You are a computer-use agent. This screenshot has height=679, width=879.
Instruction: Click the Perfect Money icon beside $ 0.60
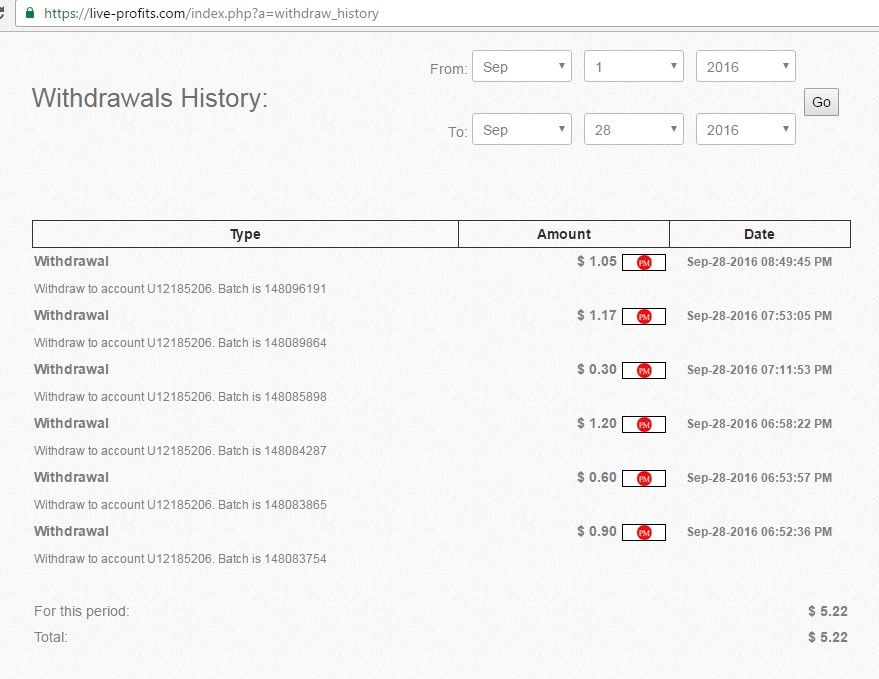[644, 478]
